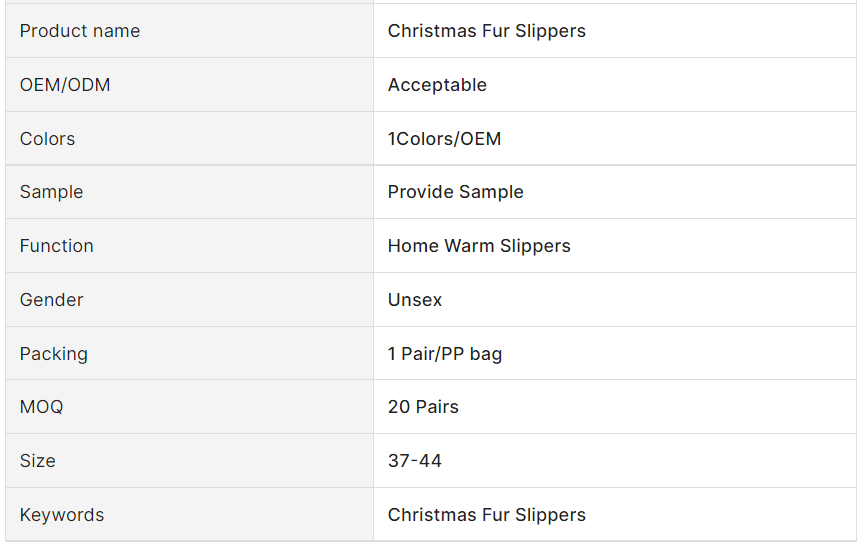Select the Provide Sample value
The image size is (860, 544).
455,192
